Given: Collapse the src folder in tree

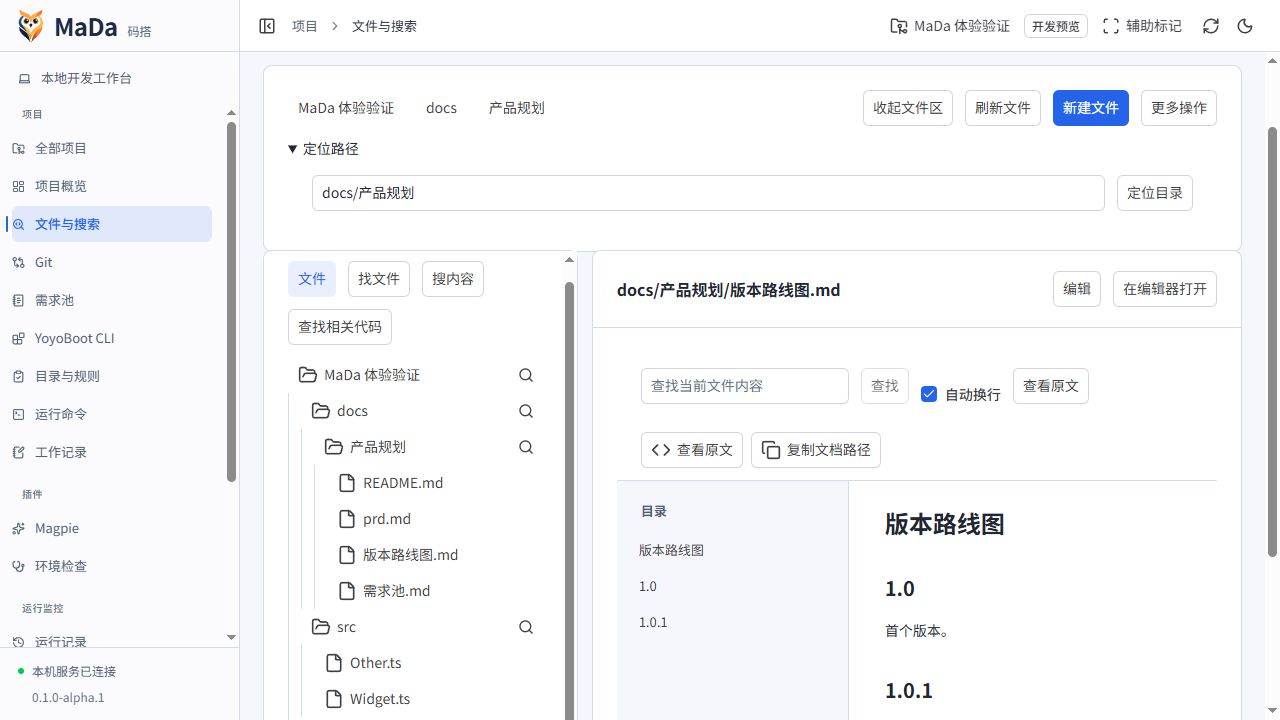Looking at the screenshot, I should coord(321,627).
